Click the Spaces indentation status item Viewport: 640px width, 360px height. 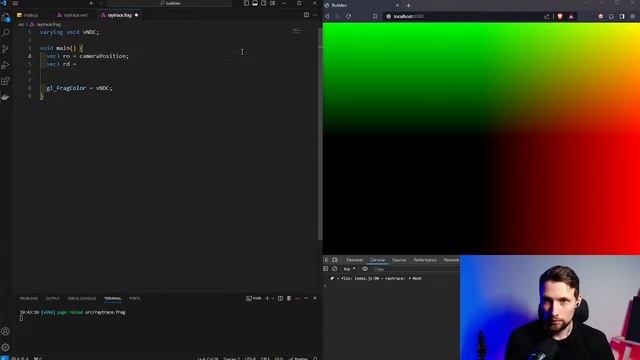click(x=231, y=358)
